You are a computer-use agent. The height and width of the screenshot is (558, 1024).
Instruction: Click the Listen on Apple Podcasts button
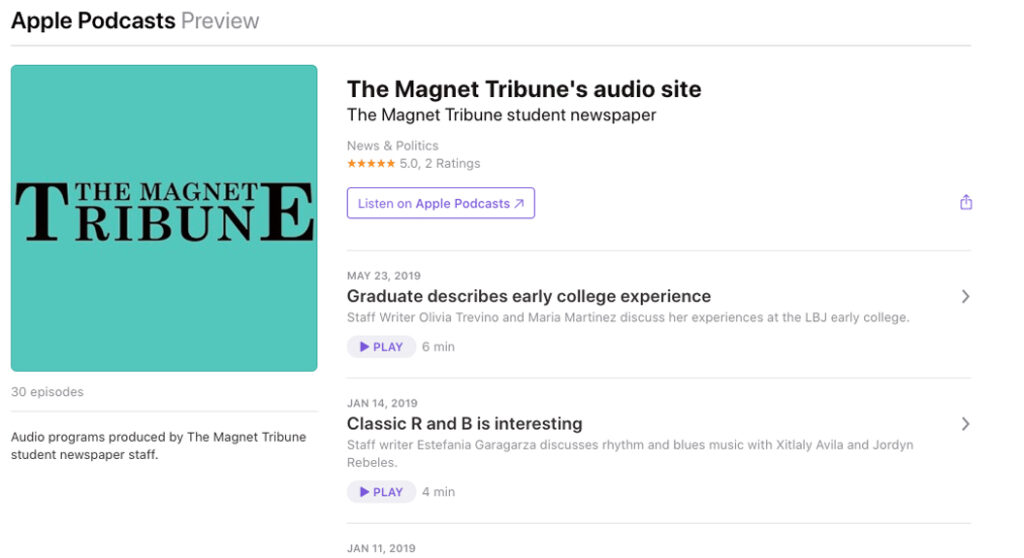tap(440, 203)
